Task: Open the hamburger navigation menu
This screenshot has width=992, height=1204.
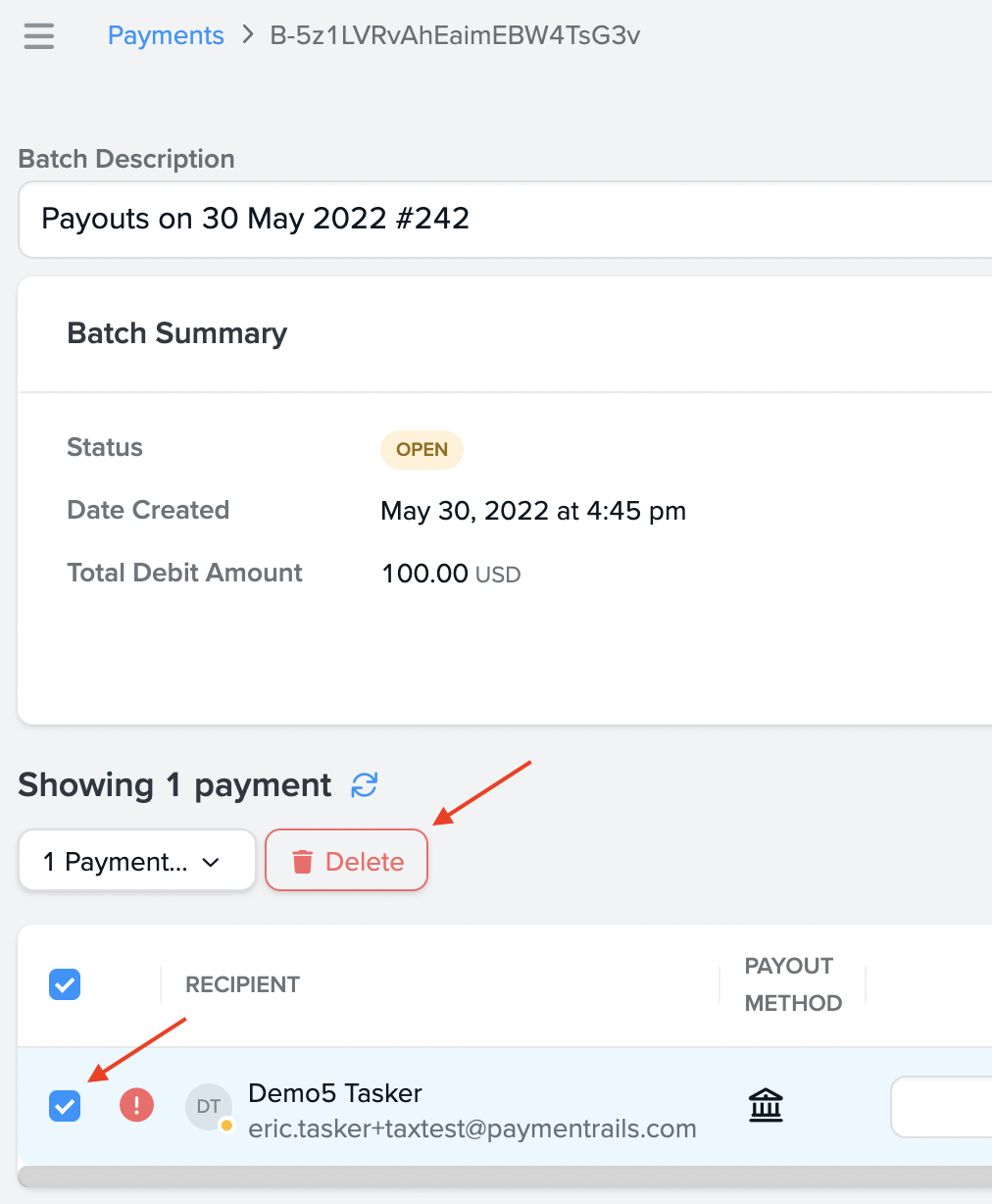Action: (x=38, y=36)
